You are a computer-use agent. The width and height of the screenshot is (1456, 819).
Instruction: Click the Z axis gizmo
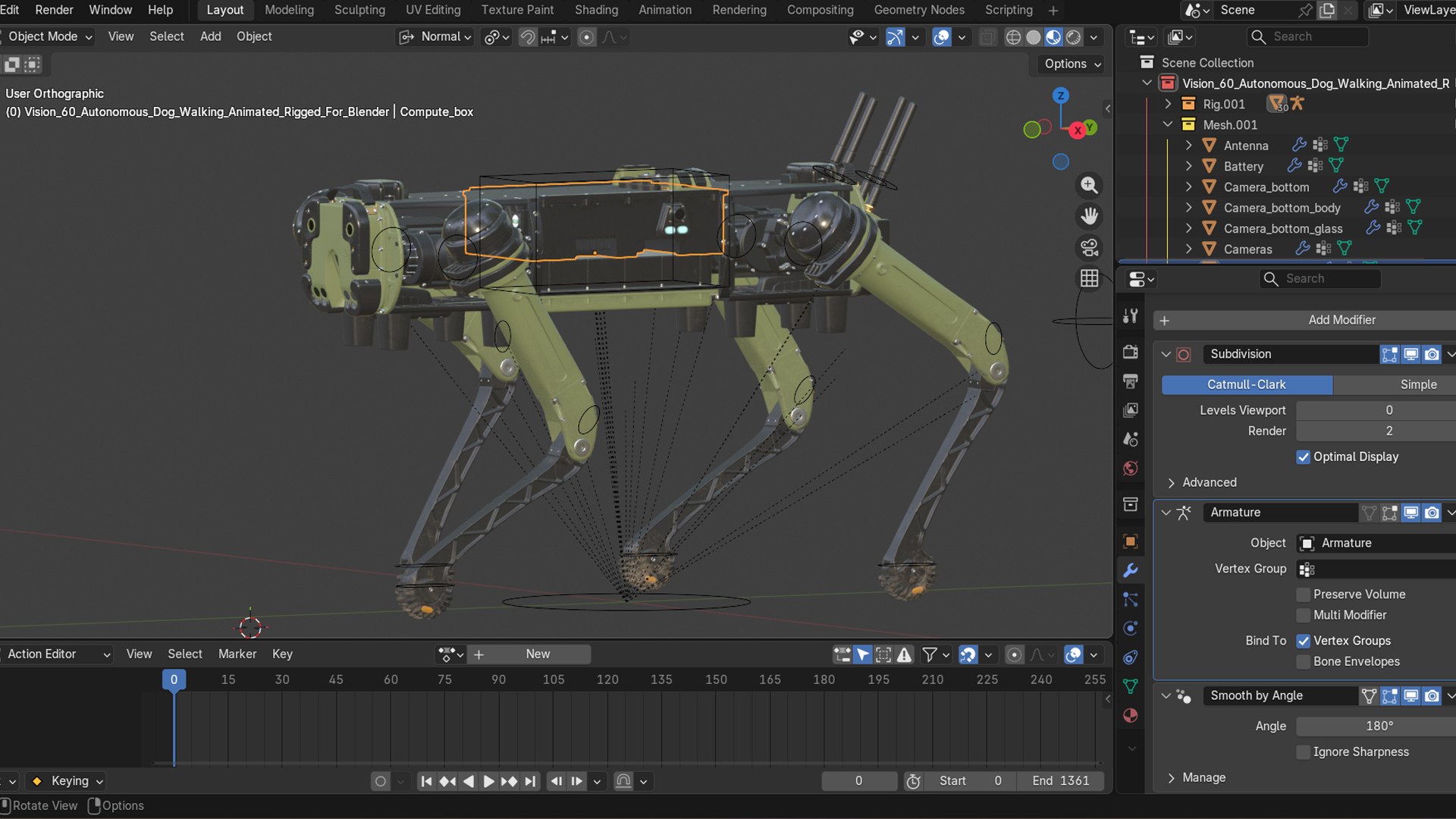point(1060,96)
